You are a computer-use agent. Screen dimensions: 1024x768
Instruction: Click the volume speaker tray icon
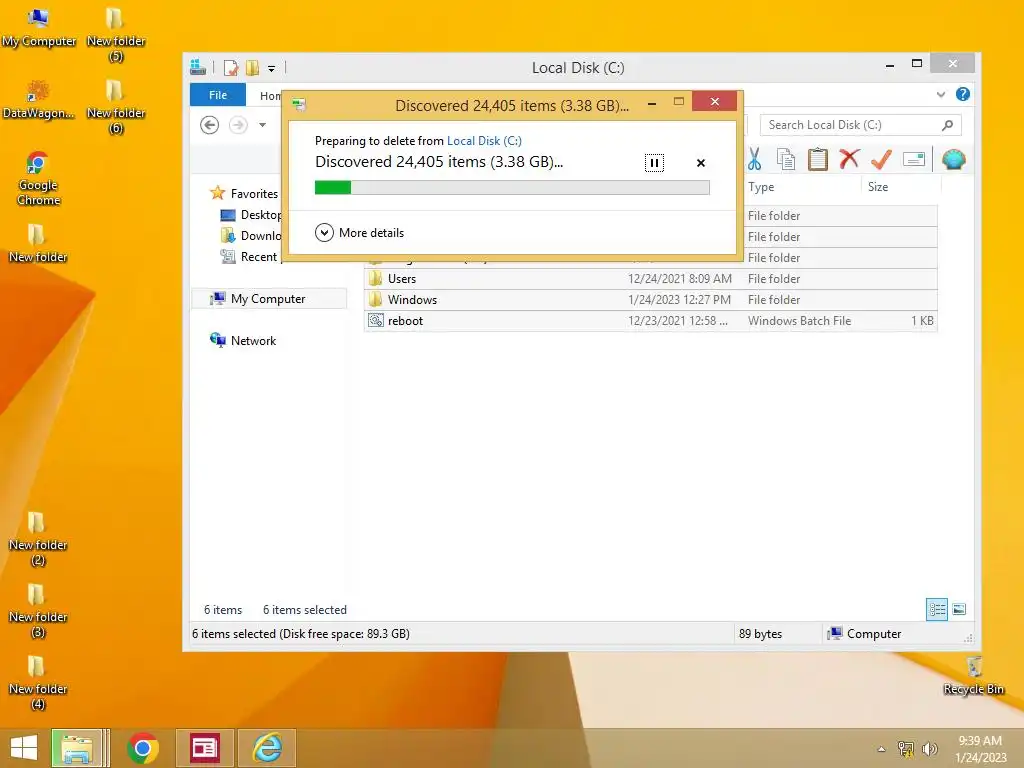[x=929, y=749]
